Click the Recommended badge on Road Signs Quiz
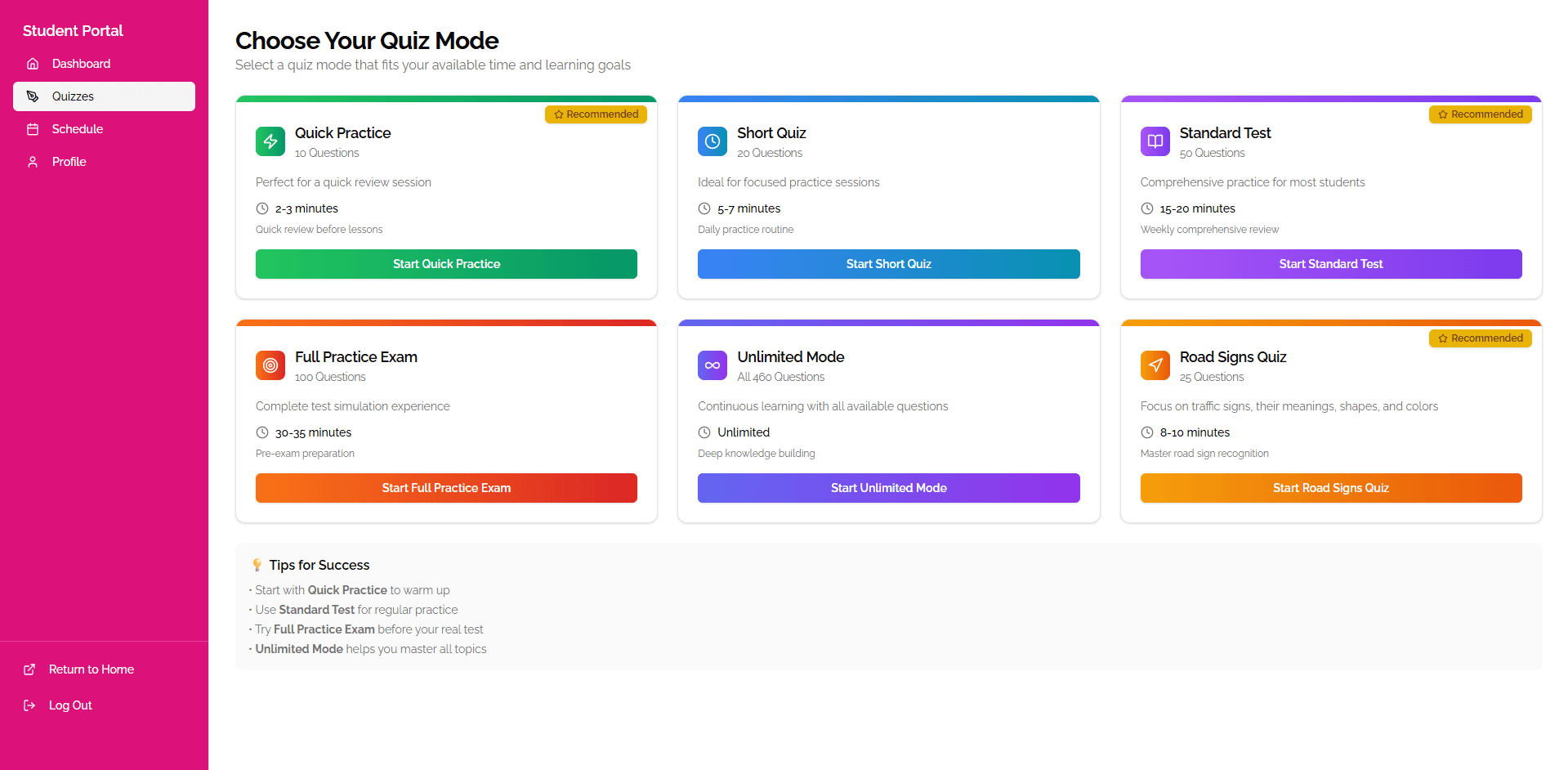The image size is (1568, 770). tap(1480, 338)
